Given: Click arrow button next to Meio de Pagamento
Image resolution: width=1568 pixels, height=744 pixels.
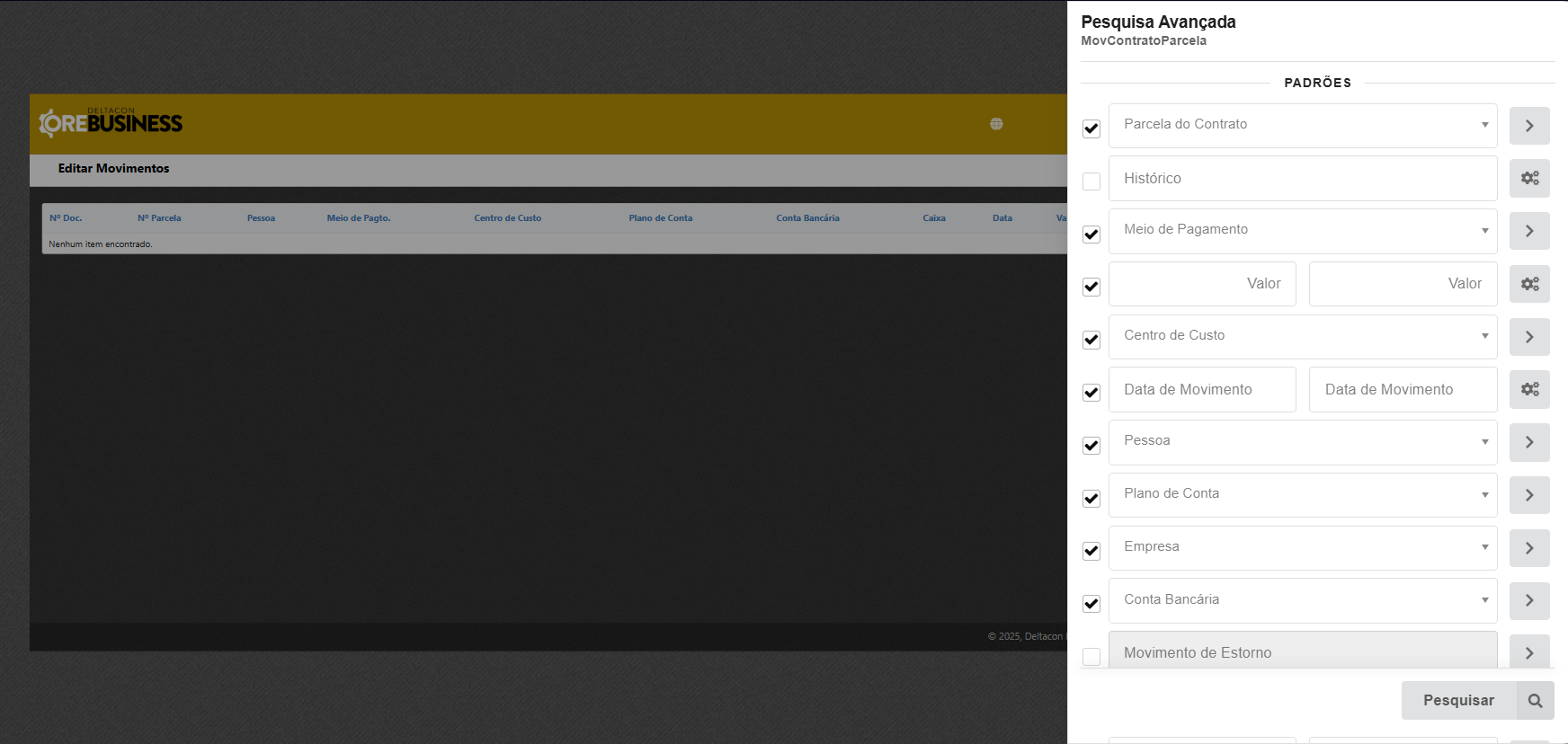Looking at the screenshot, I should tap(1528, 231).
